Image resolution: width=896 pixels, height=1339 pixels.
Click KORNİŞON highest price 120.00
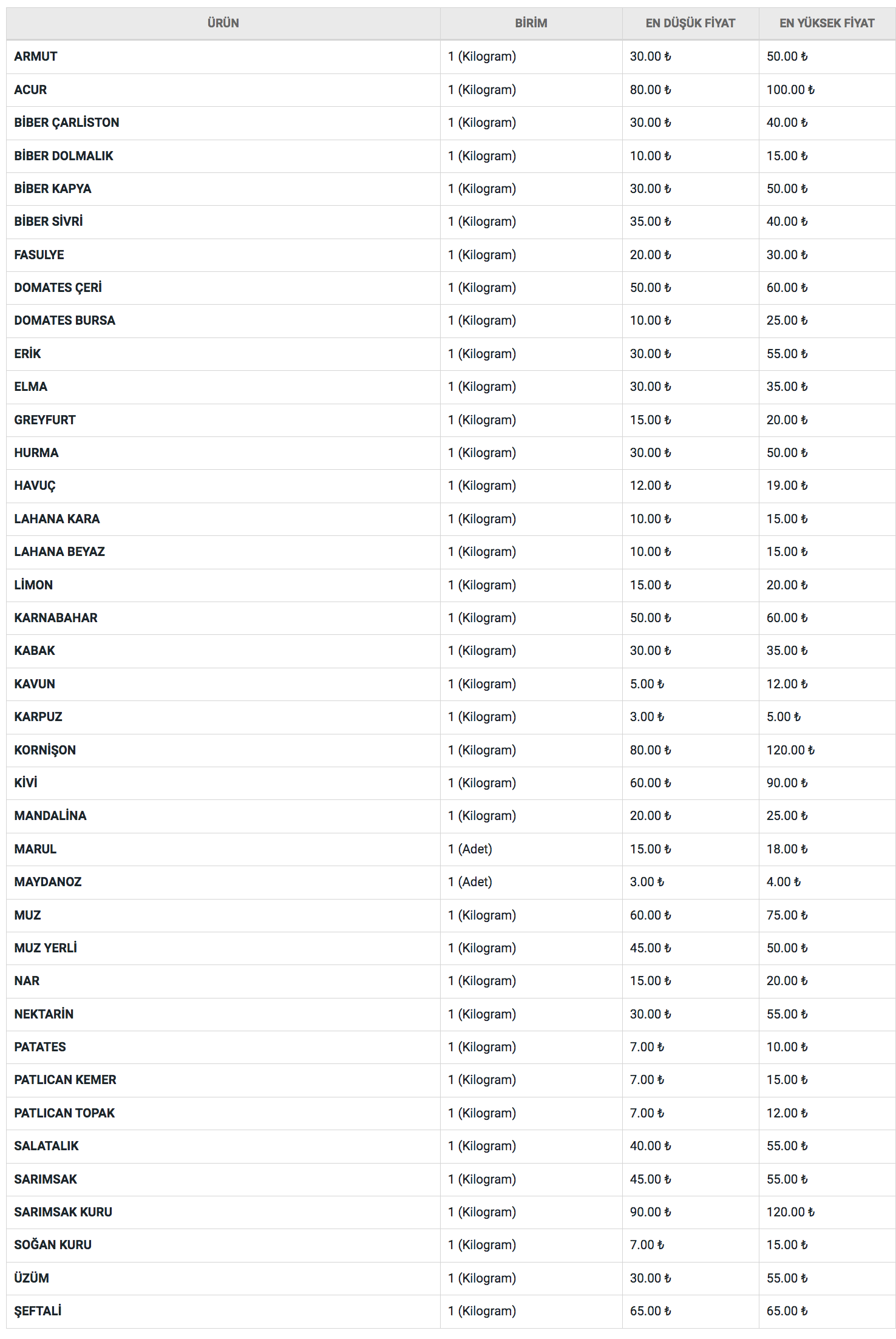pos(790,750)
